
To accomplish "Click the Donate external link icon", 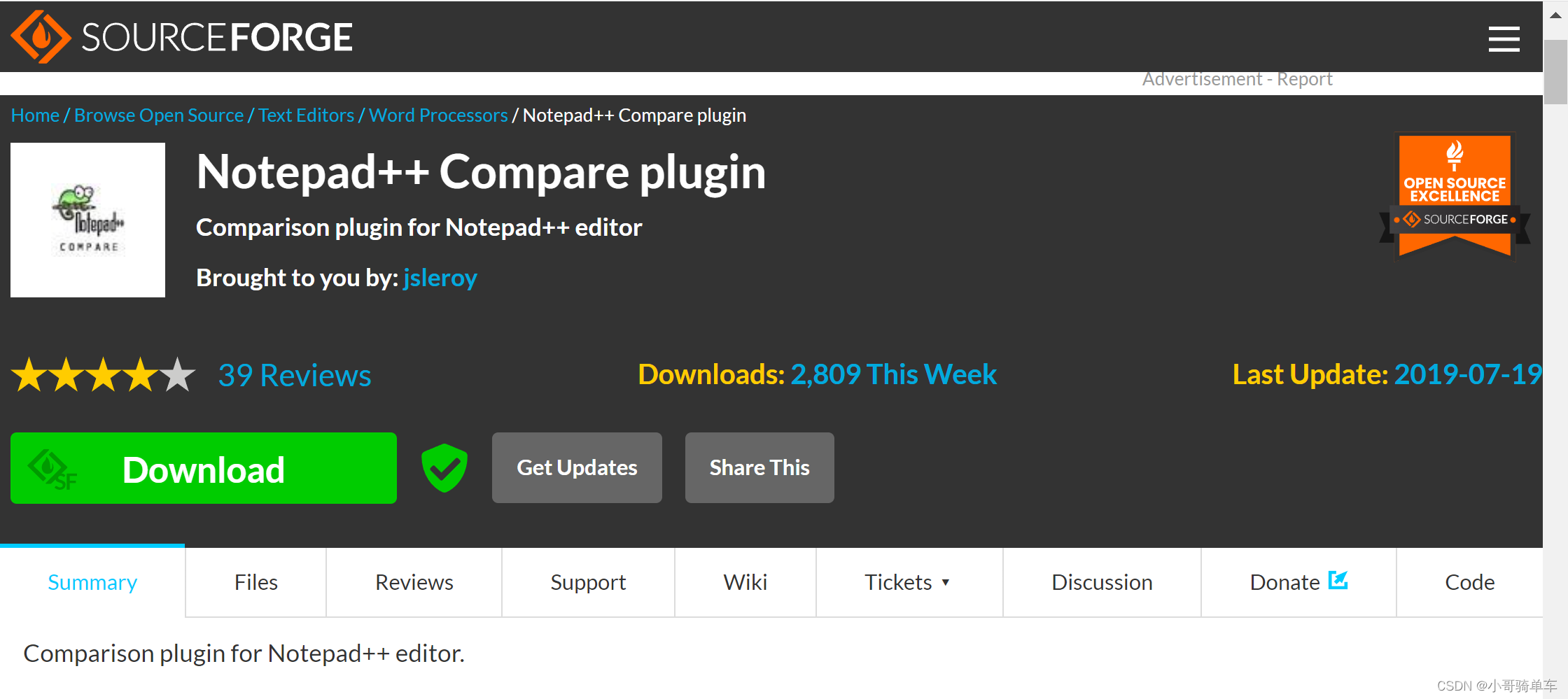I will 1338,580.
